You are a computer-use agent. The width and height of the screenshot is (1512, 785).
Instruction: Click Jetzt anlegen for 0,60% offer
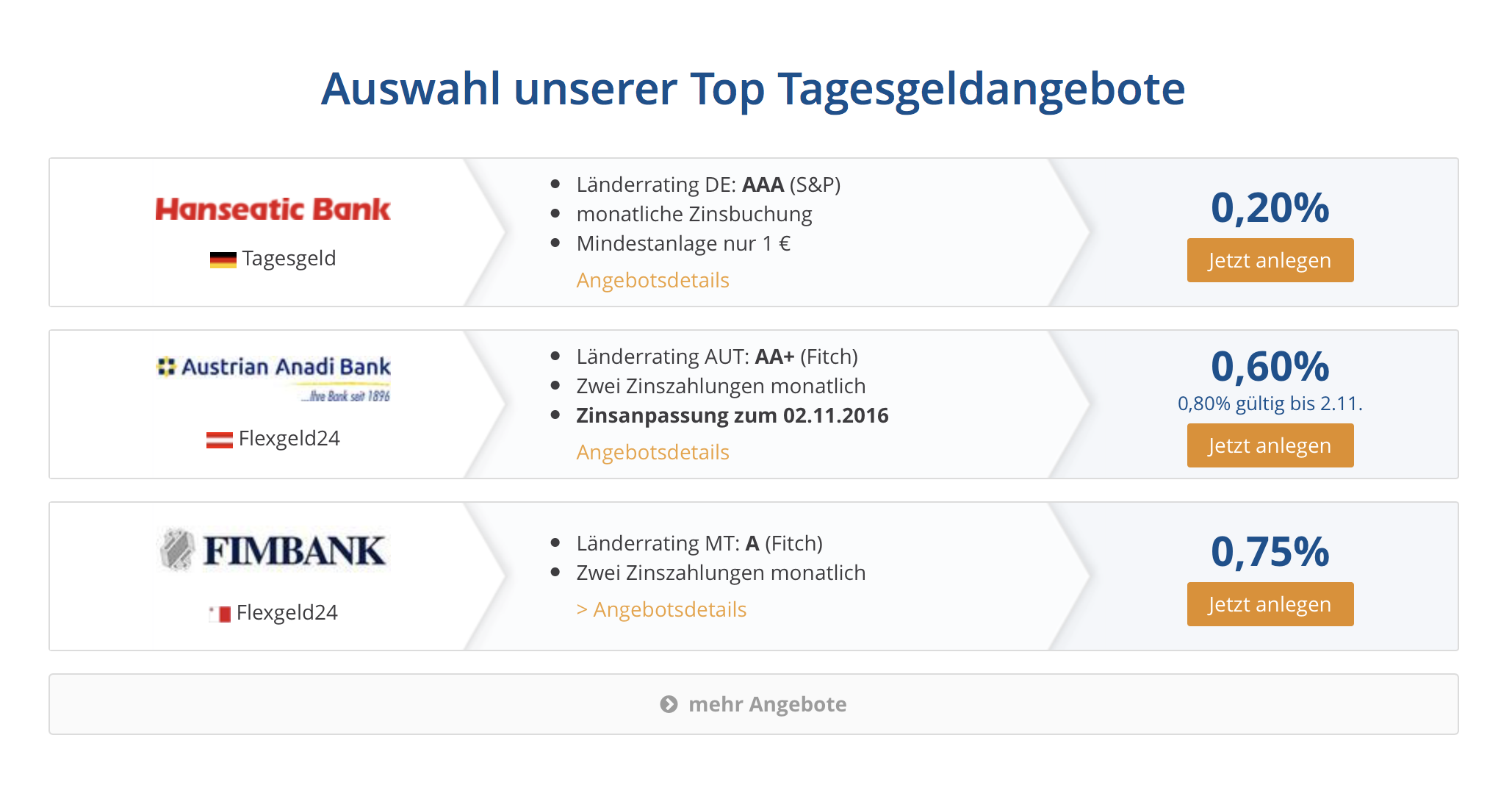pyautogui.click(x=1270, y=445)
